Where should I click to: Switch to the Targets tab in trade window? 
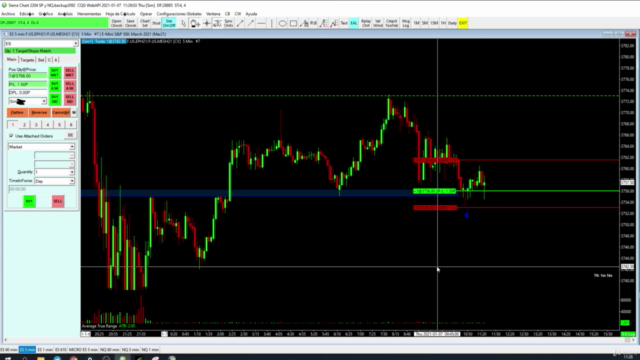point(27,60)
